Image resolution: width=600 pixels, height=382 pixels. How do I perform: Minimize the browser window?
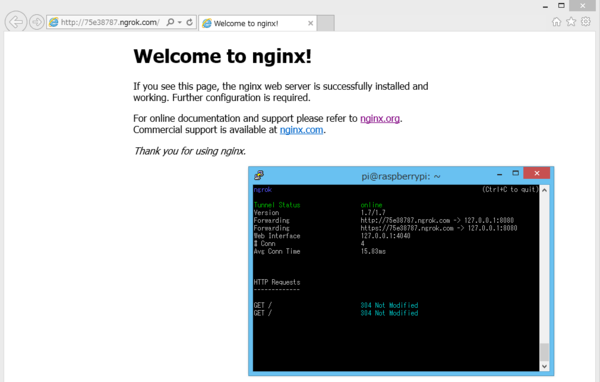point(545,6)
